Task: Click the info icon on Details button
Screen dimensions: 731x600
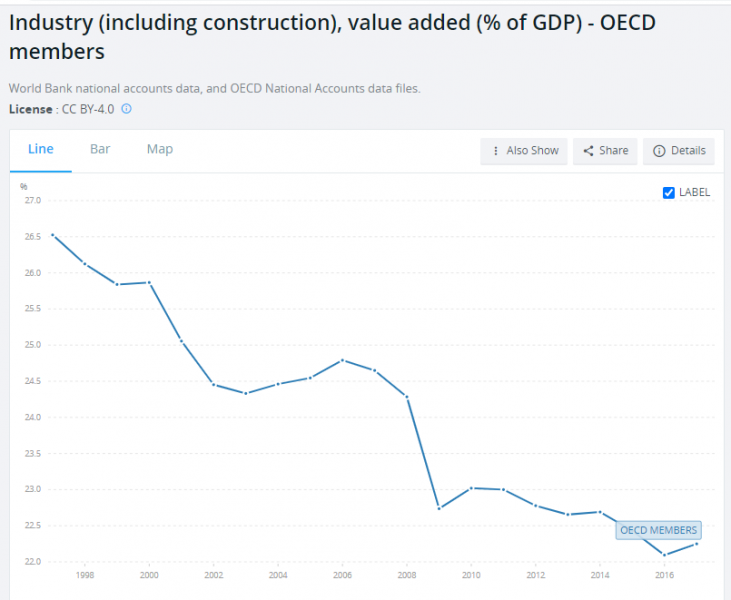Action: (x=659, y=151)
